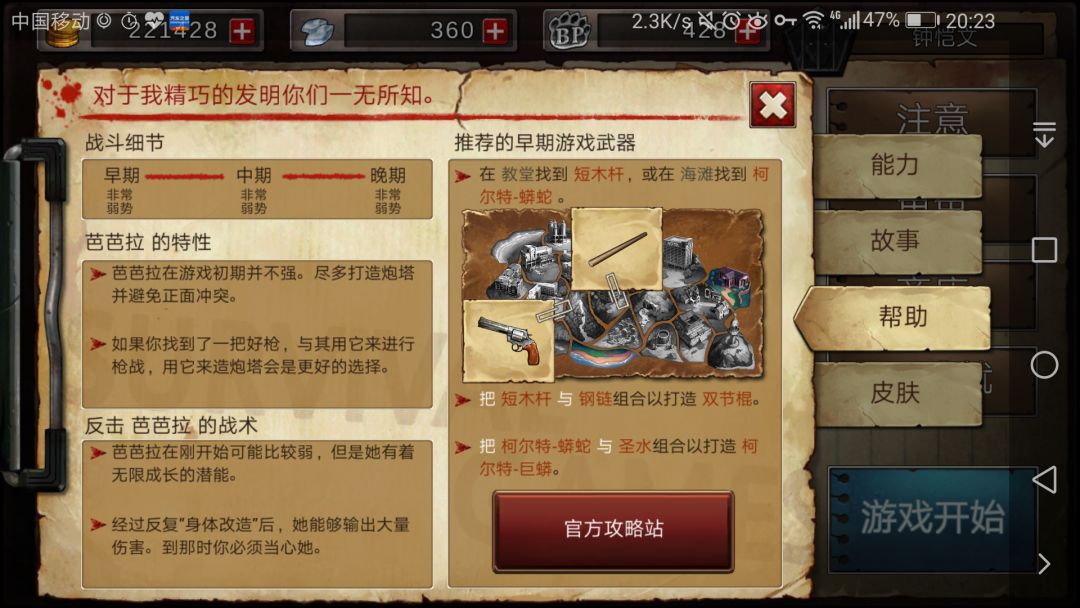Screen dimensions: 1080x608
Task: Tap the revolver weapon thumbnail
Action: point(508,342)
